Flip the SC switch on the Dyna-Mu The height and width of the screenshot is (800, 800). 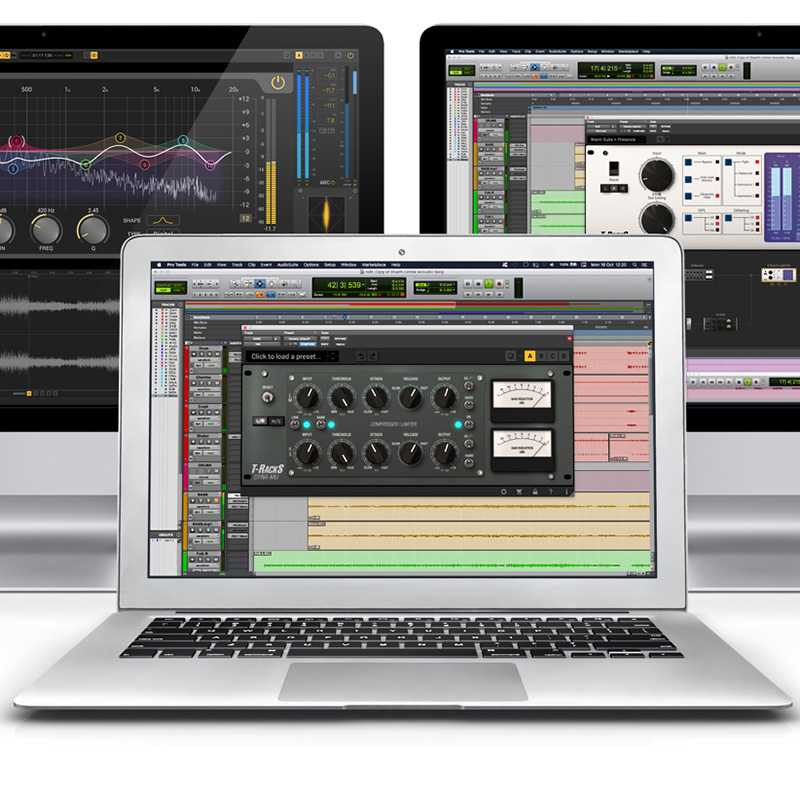(x=467, y=387)
